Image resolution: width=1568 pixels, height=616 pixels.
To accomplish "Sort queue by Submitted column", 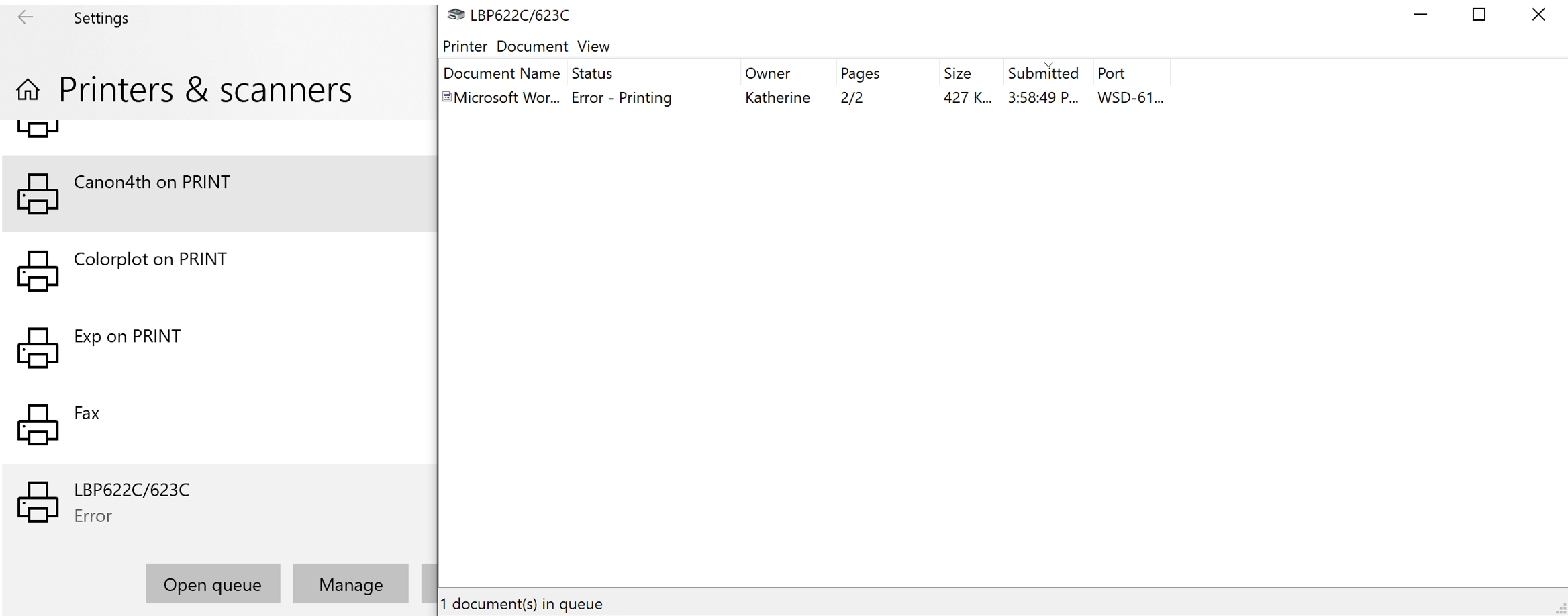I will pyautogui.click(x=1042, y=73).
